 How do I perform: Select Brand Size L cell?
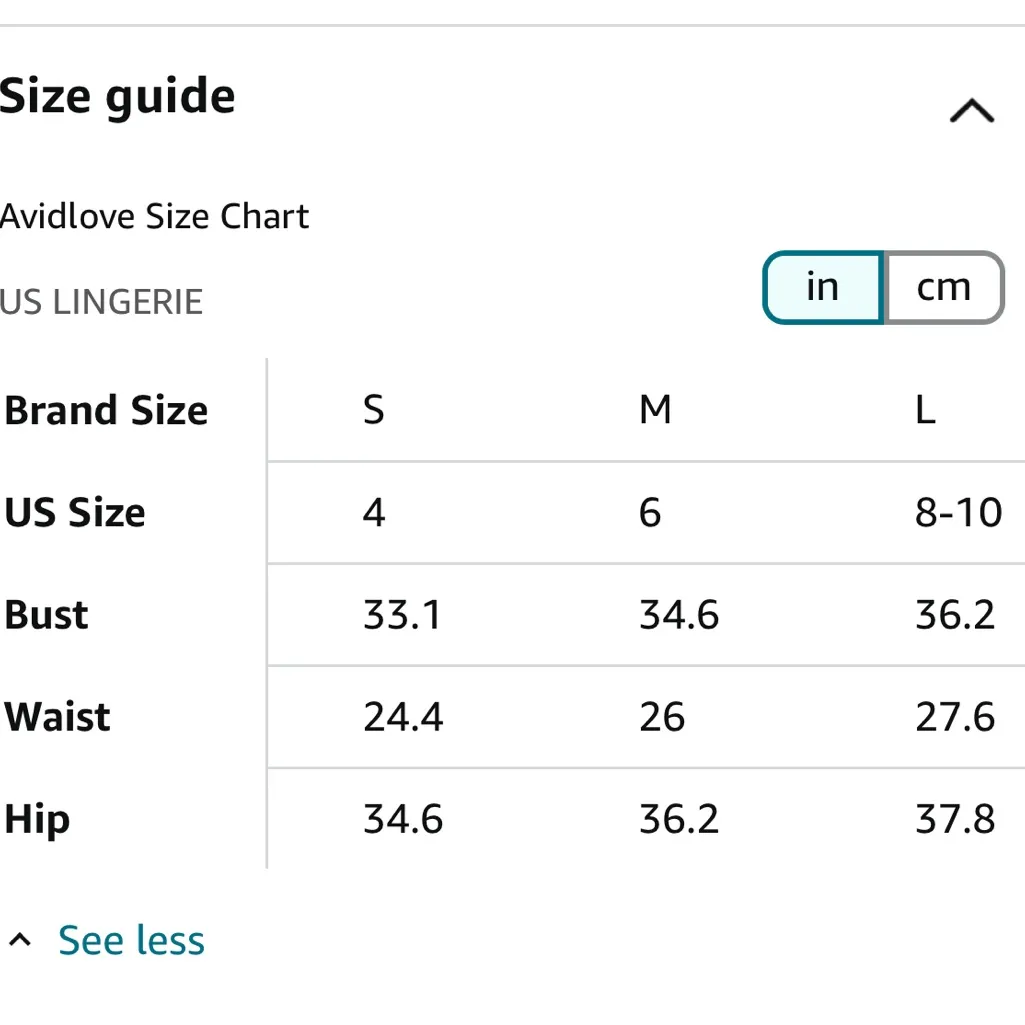click(x=926, y=410)
